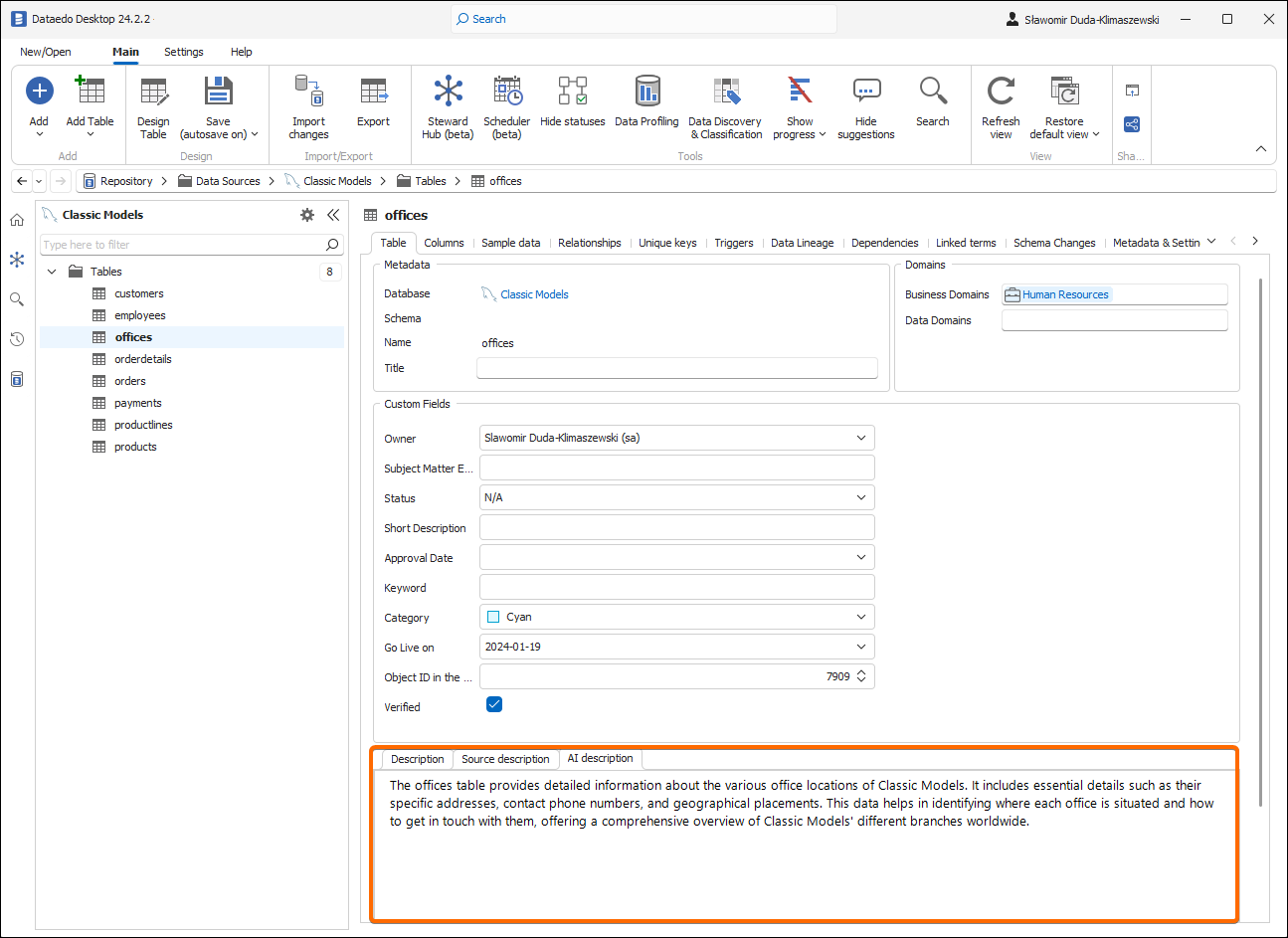
Task: Open the Go Live on date dropdown
Action: pos(861,647)
